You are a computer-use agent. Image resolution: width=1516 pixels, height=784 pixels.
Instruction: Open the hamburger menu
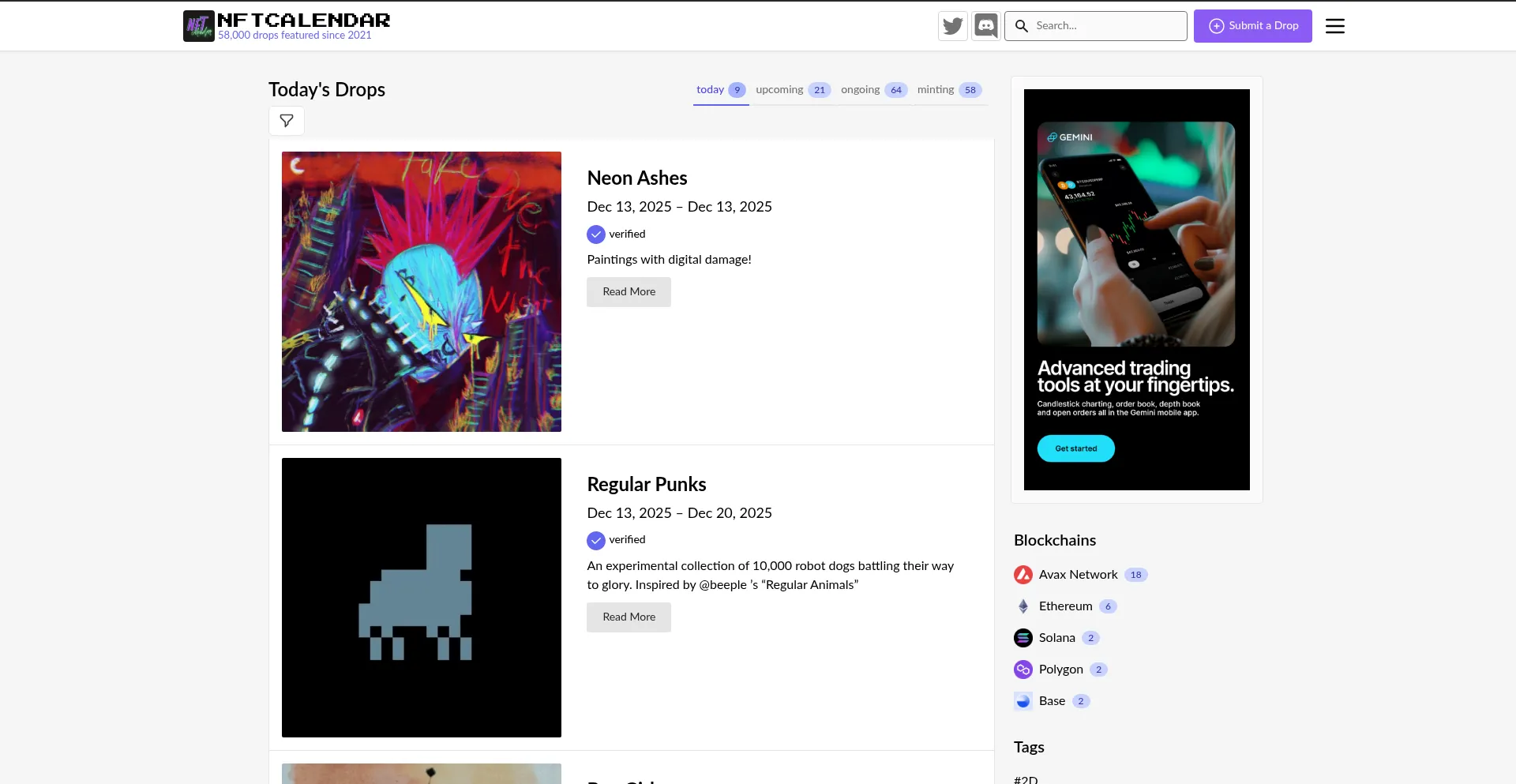(1334, 26)
